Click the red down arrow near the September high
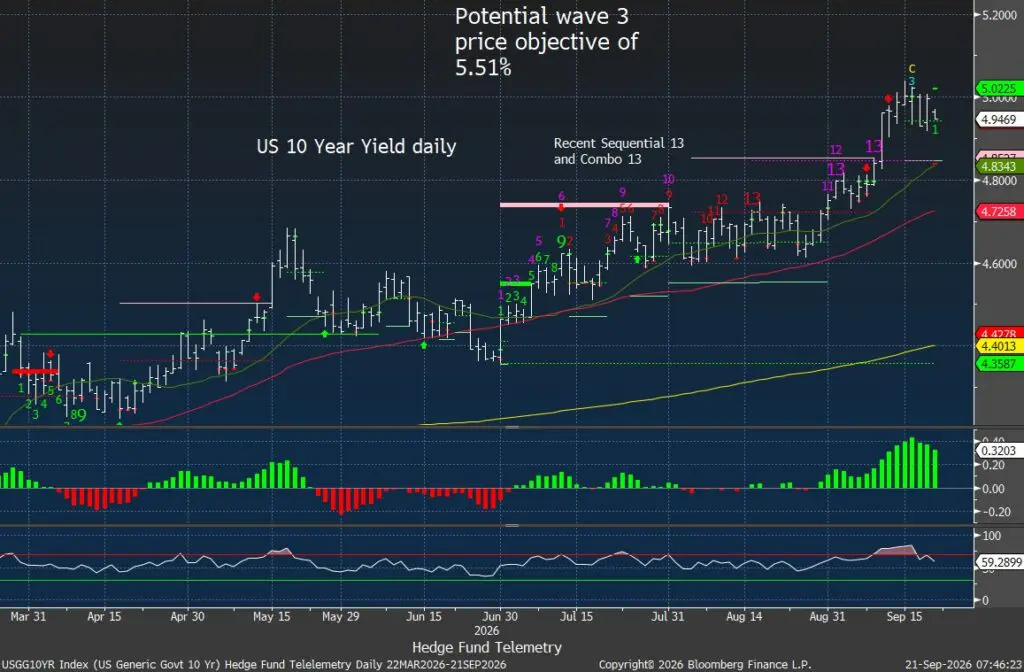 pos(888,99)
